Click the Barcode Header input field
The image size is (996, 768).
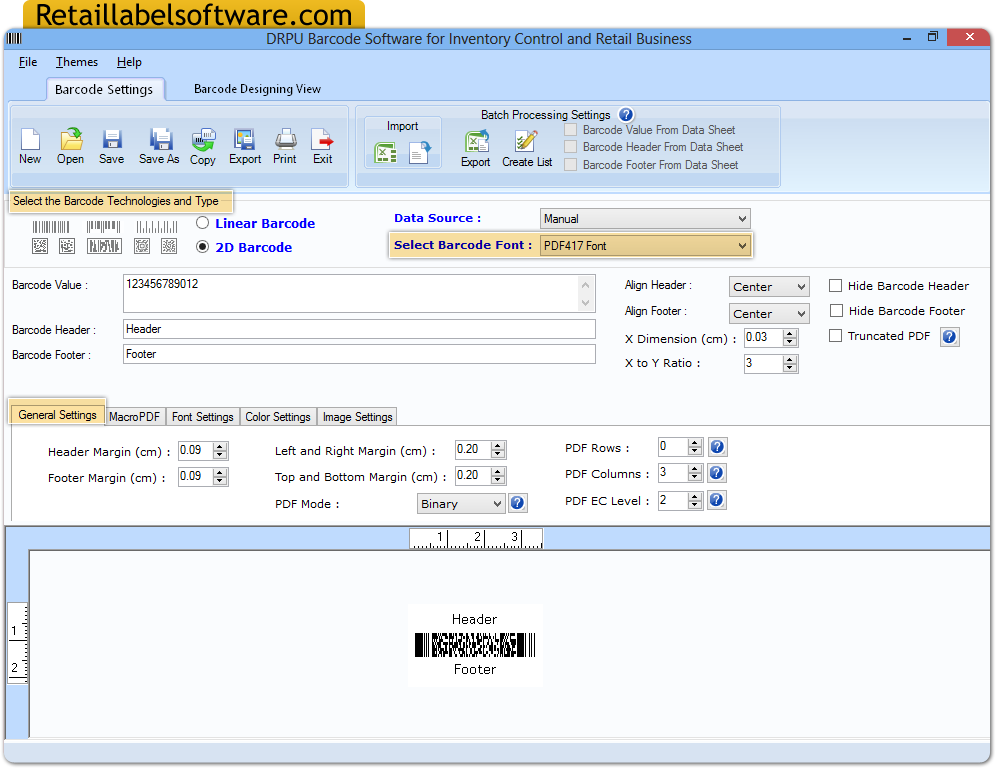[x=359, y=329]
